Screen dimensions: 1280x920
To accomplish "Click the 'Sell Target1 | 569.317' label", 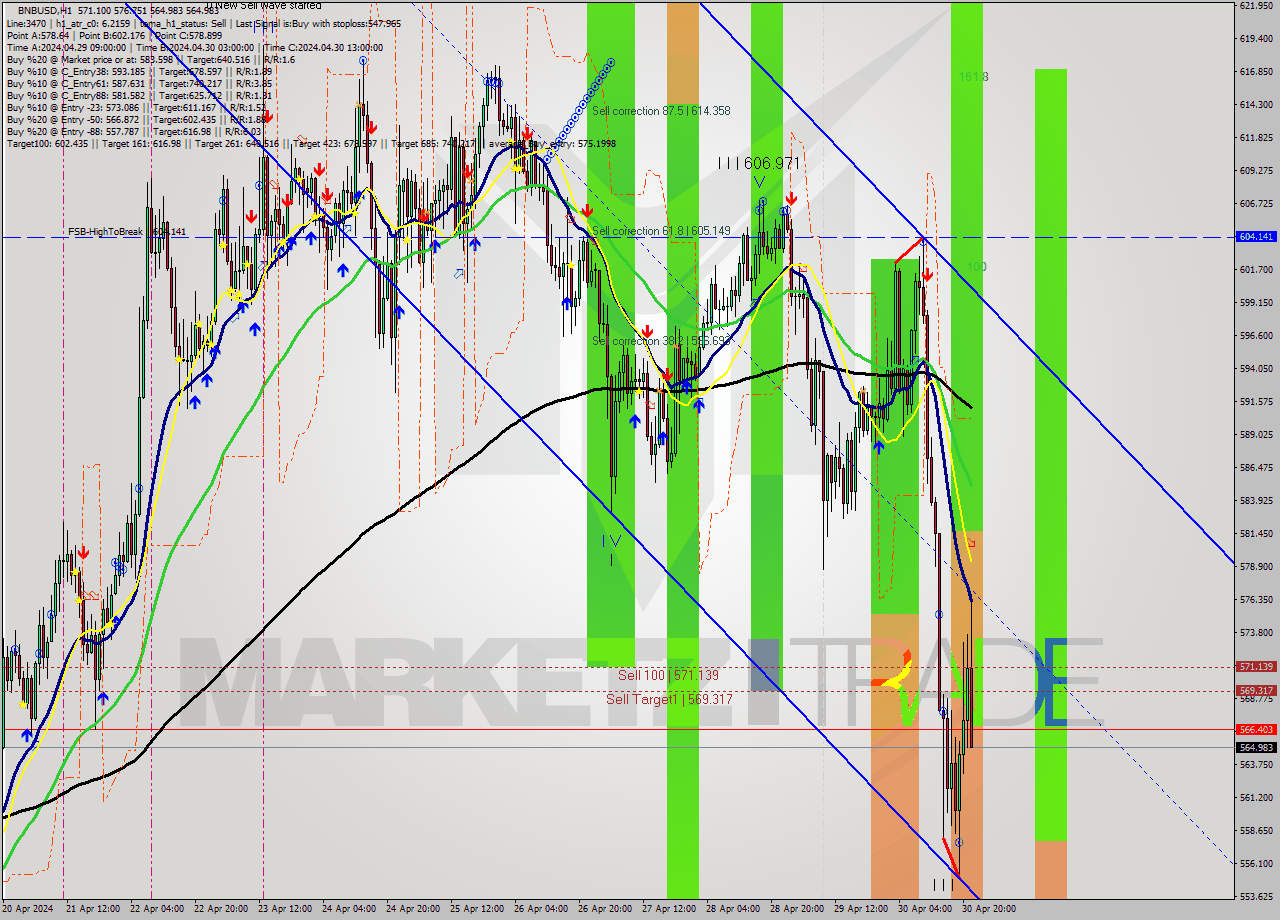I will click(669, 700).
